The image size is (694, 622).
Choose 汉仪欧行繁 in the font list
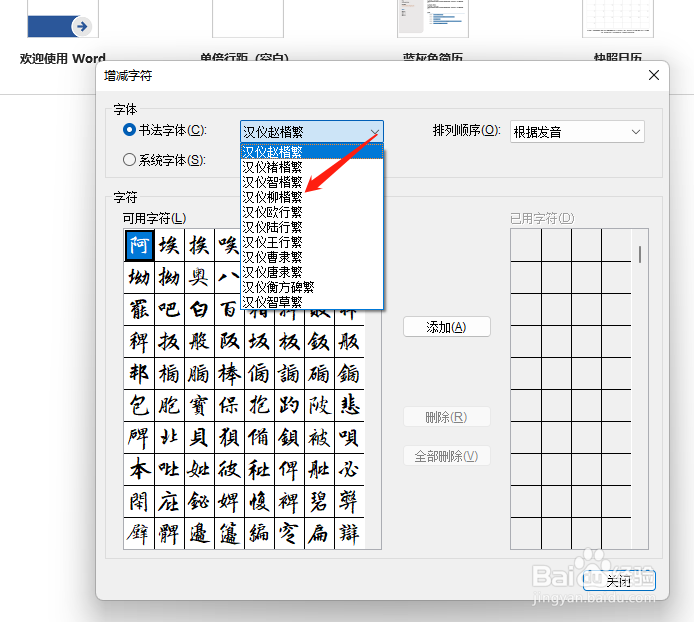coord(312,212)
